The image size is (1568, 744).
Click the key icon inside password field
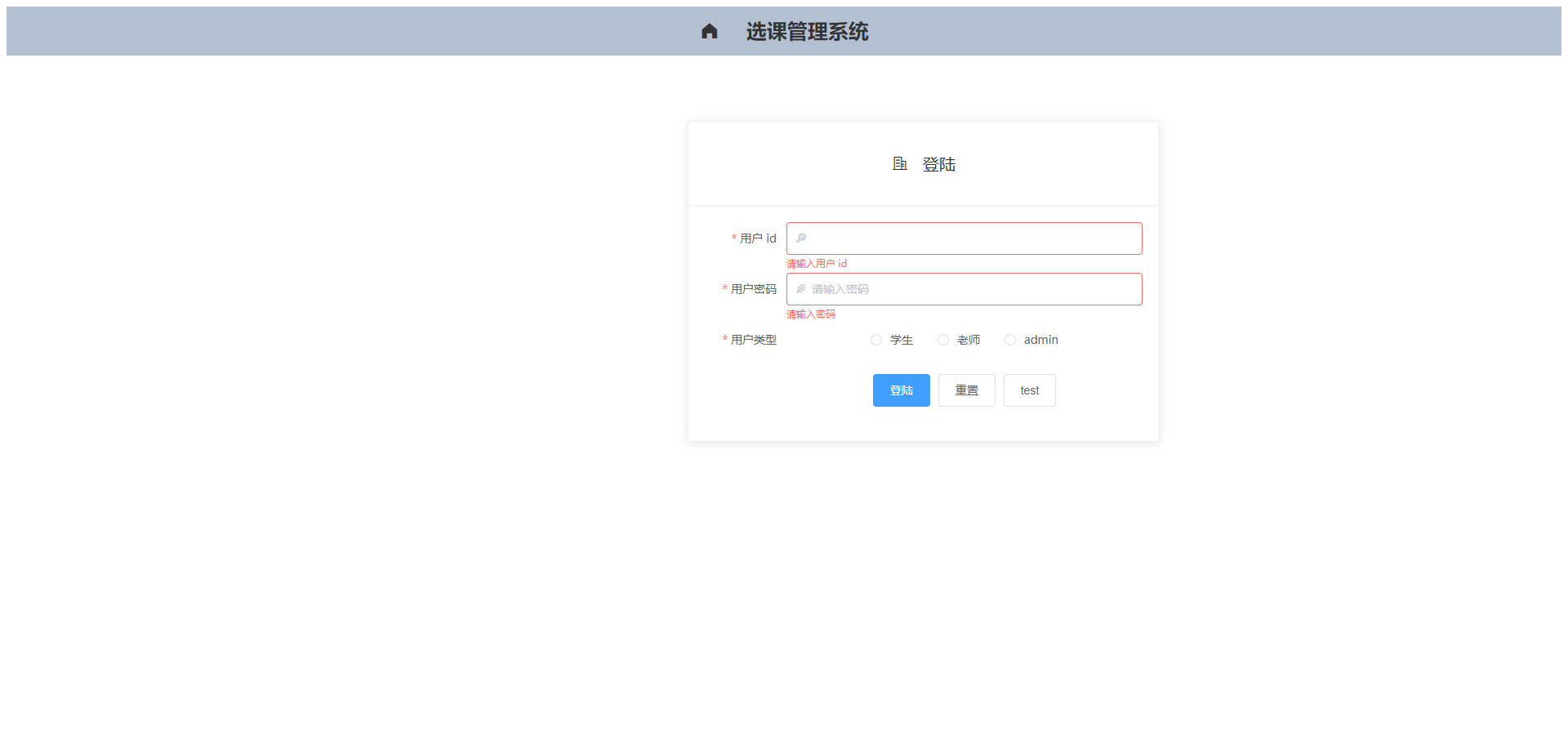click(801, 289)
